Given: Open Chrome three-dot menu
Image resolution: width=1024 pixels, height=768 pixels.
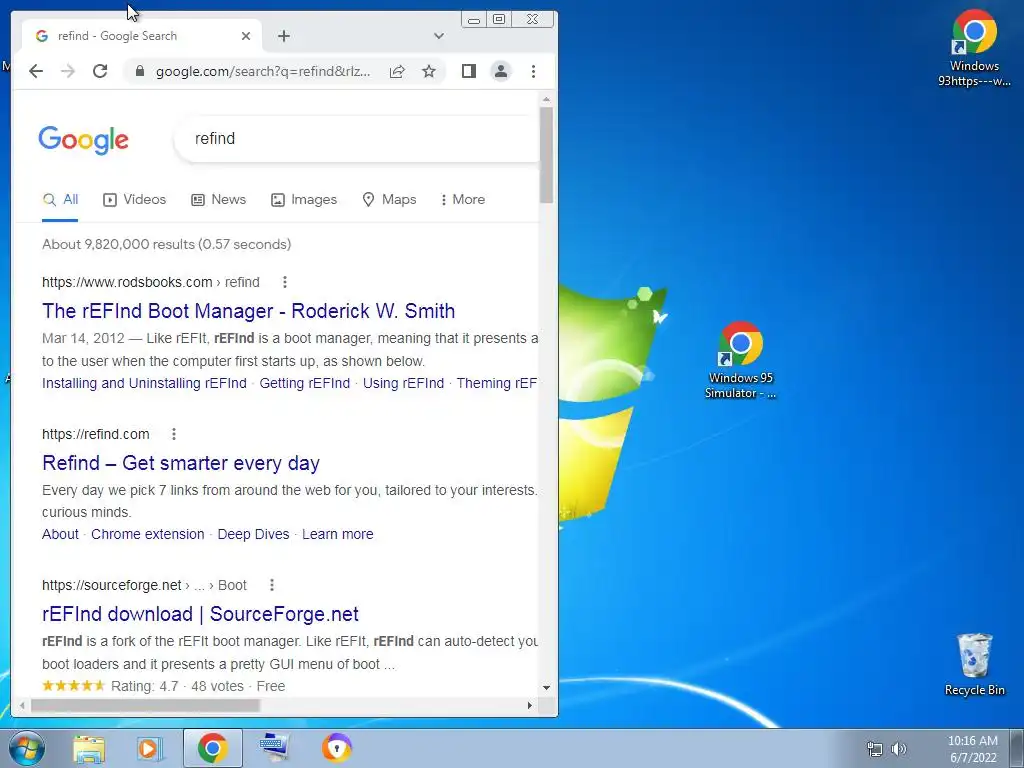Looking at the screenshot, I should click(x=534, y=71).
